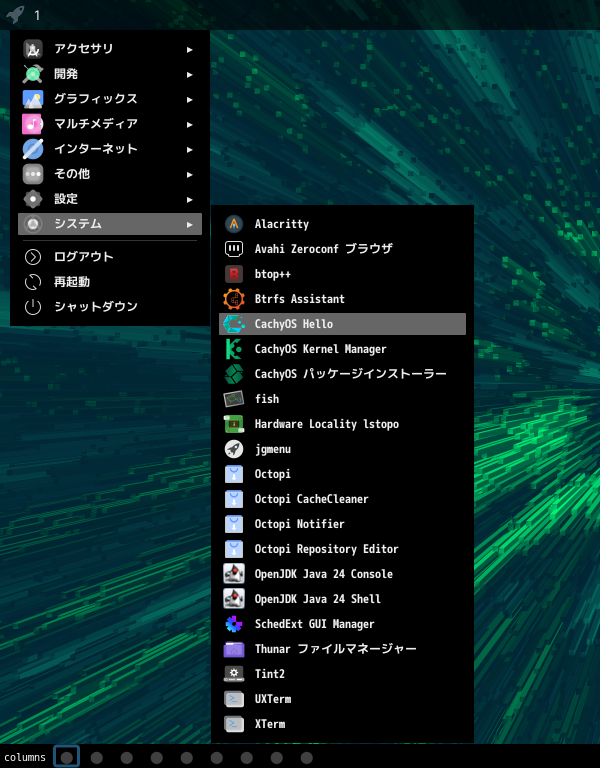Choose 再起動 to reboot
This screenshot has height=768, width=600.
(110, 282)
